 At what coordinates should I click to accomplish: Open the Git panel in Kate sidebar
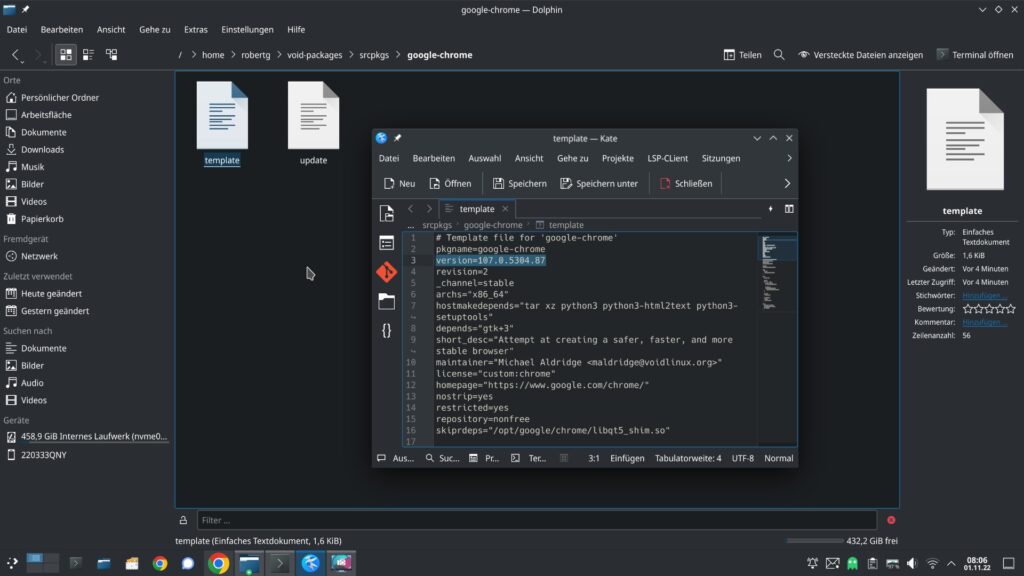click(387, 272)
